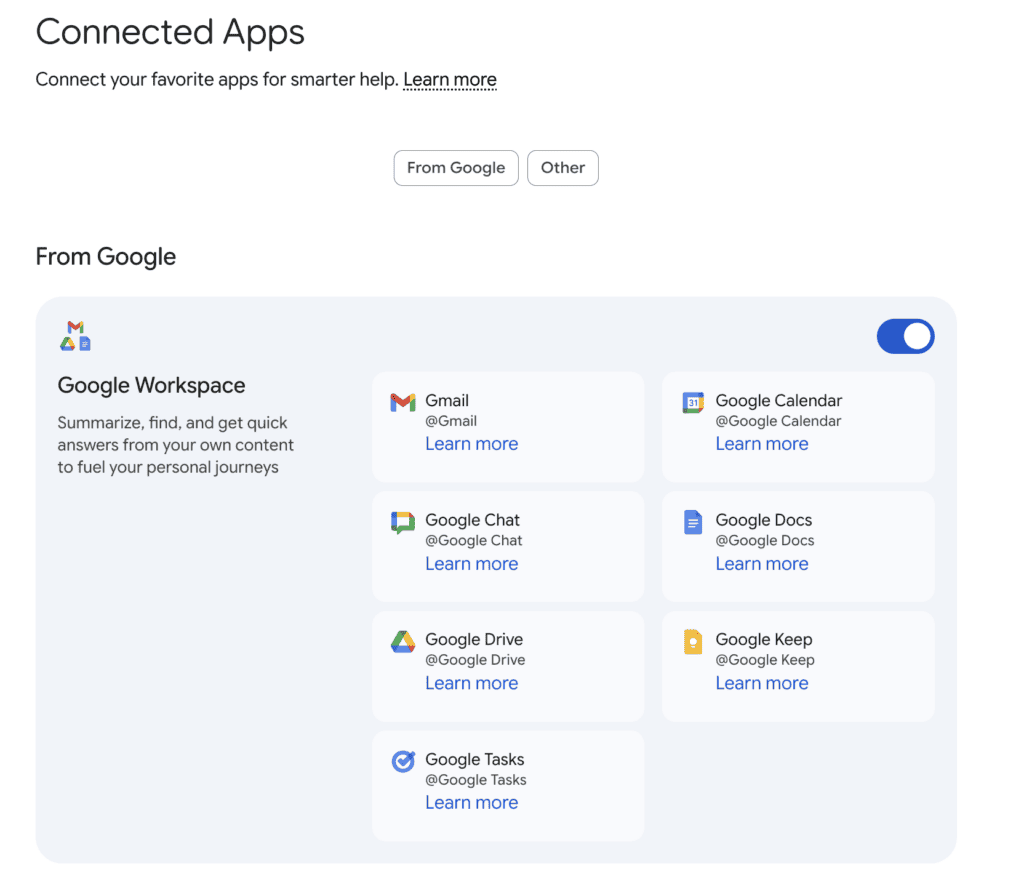Click the Workspace description starting with Summarize
Image resolution: width=1024 pixels, height=885 pixels.
[175, 445]
